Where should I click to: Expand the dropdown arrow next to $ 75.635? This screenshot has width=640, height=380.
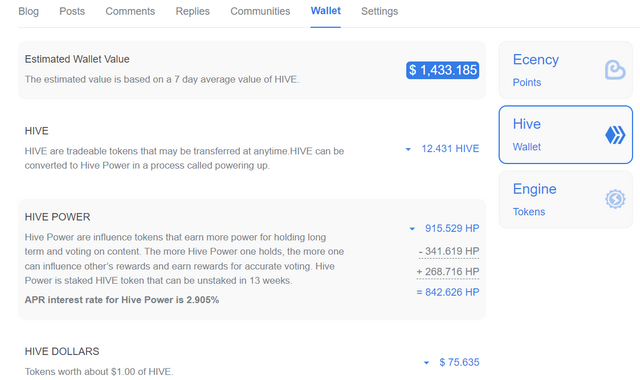click(x=427, y=362)
